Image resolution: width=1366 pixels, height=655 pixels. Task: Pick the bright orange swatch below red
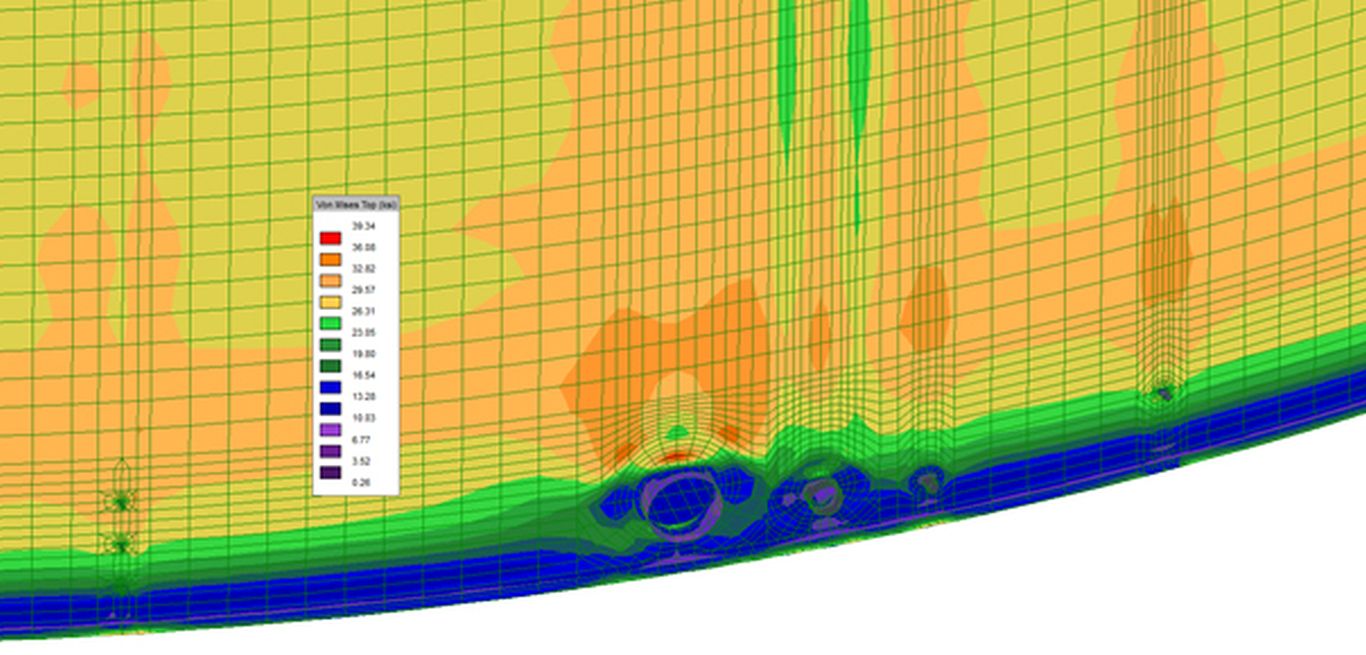click(x=330, y=259)
